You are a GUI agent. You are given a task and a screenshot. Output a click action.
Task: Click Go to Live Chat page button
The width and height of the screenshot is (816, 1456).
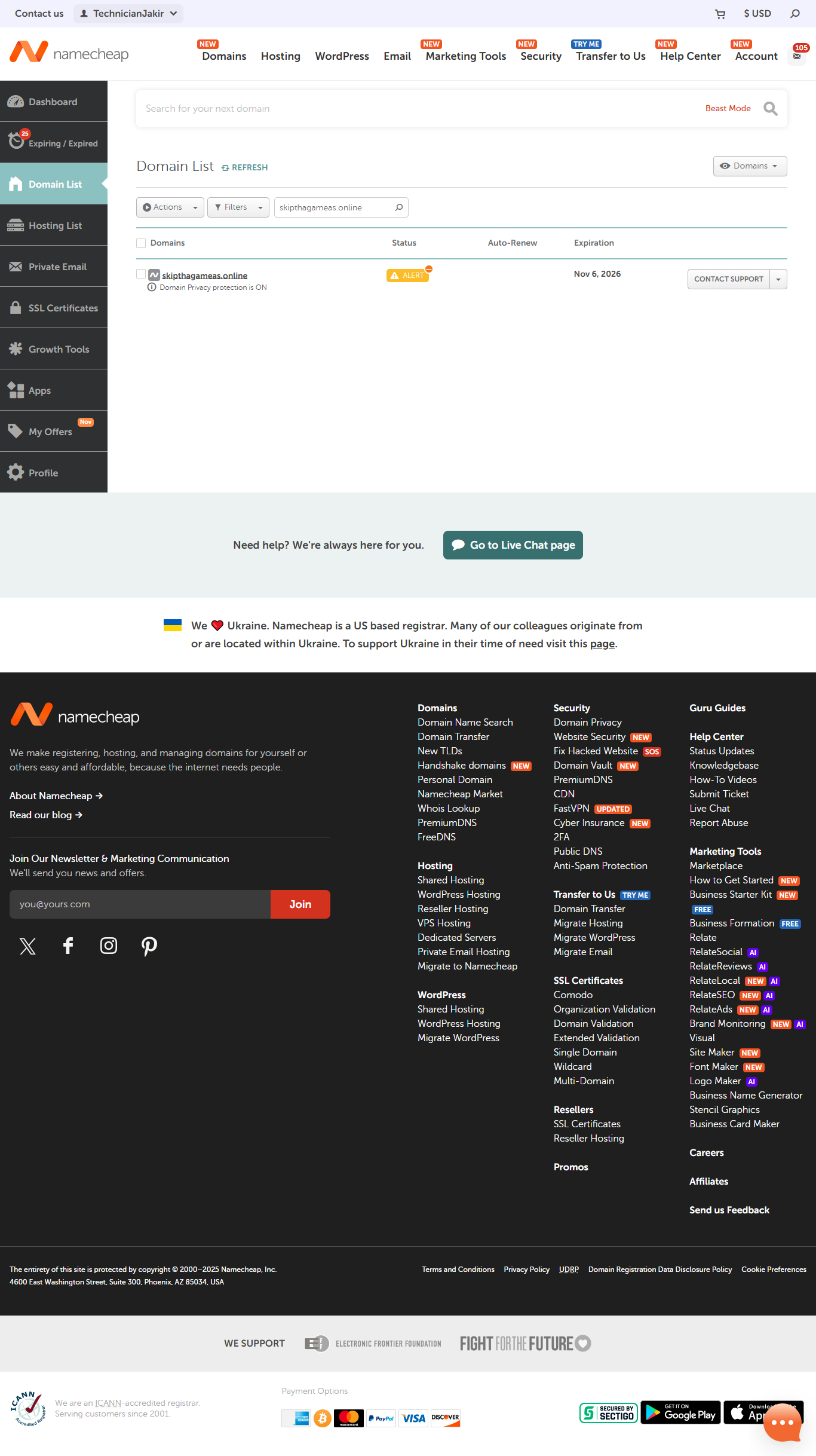coord(513,545)
